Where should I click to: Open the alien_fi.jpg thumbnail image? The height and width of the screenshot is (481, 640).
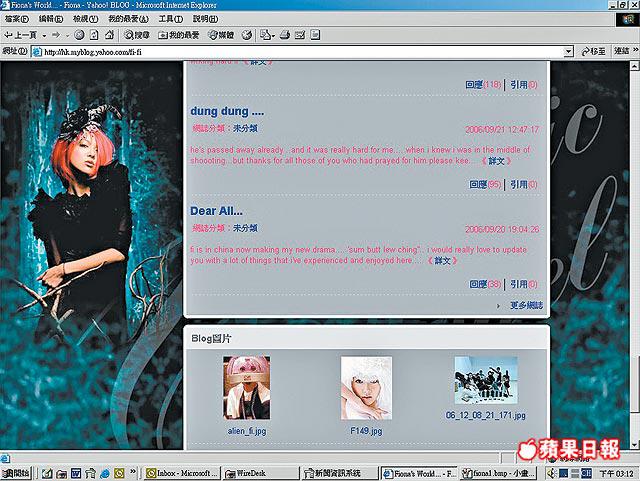point(247,387)
